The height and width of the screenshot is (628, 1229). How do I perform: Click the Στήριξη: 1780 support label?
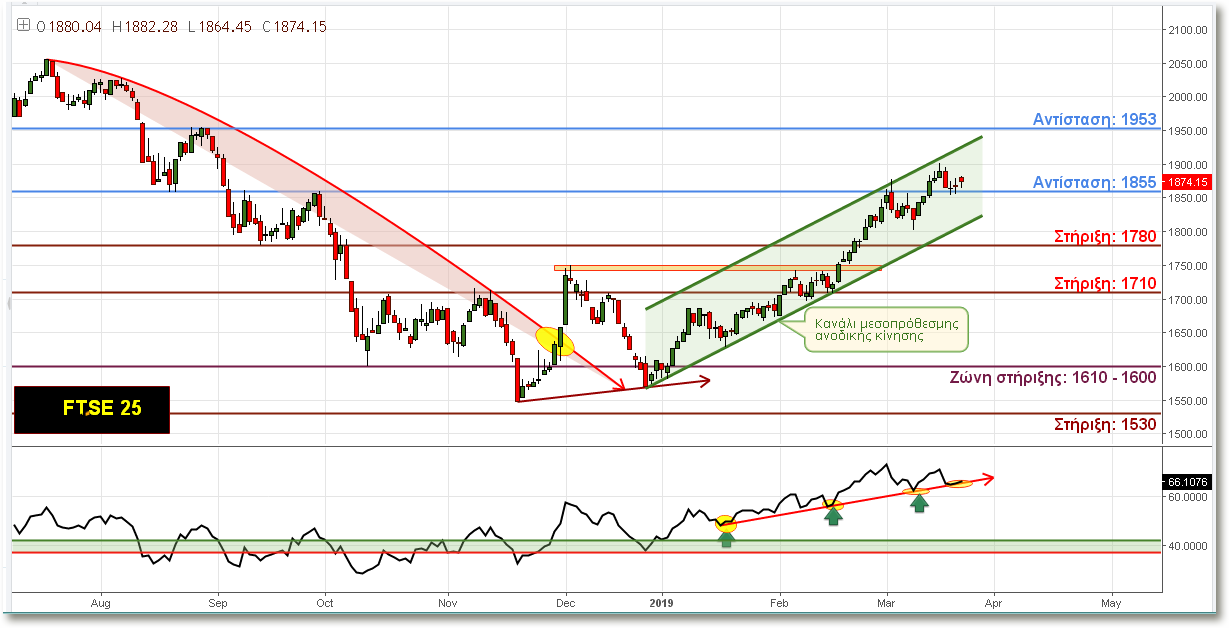click(x=1105, y=237)
